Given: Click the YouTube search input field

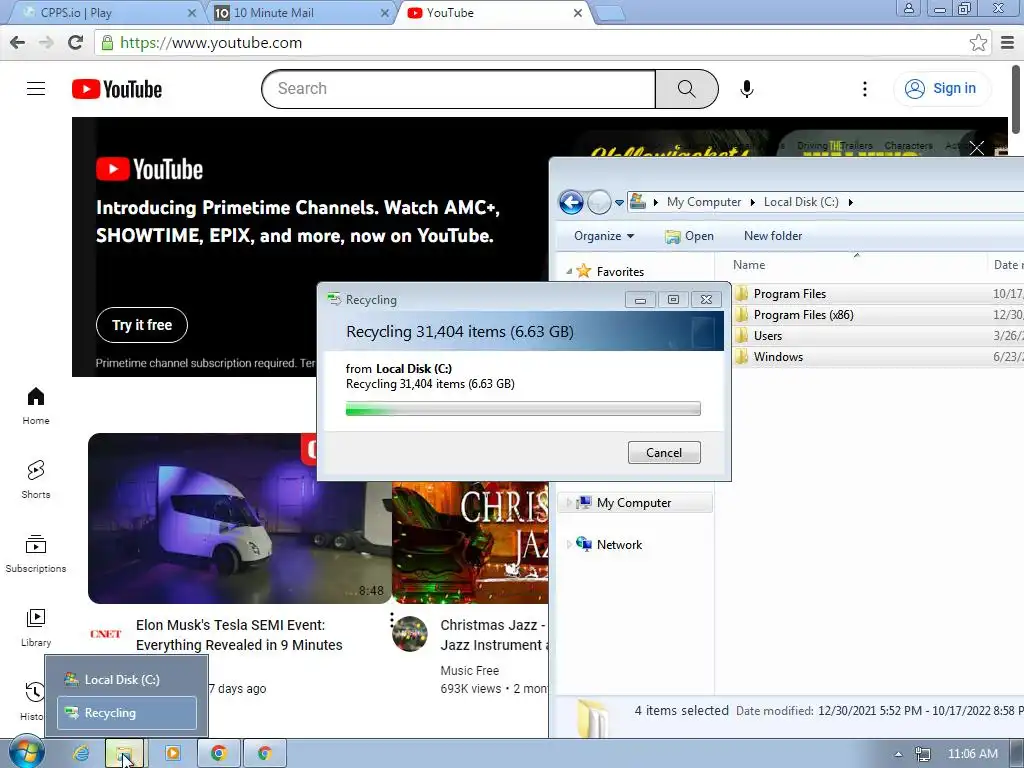Looking at the screenshot, I should 458,89.
